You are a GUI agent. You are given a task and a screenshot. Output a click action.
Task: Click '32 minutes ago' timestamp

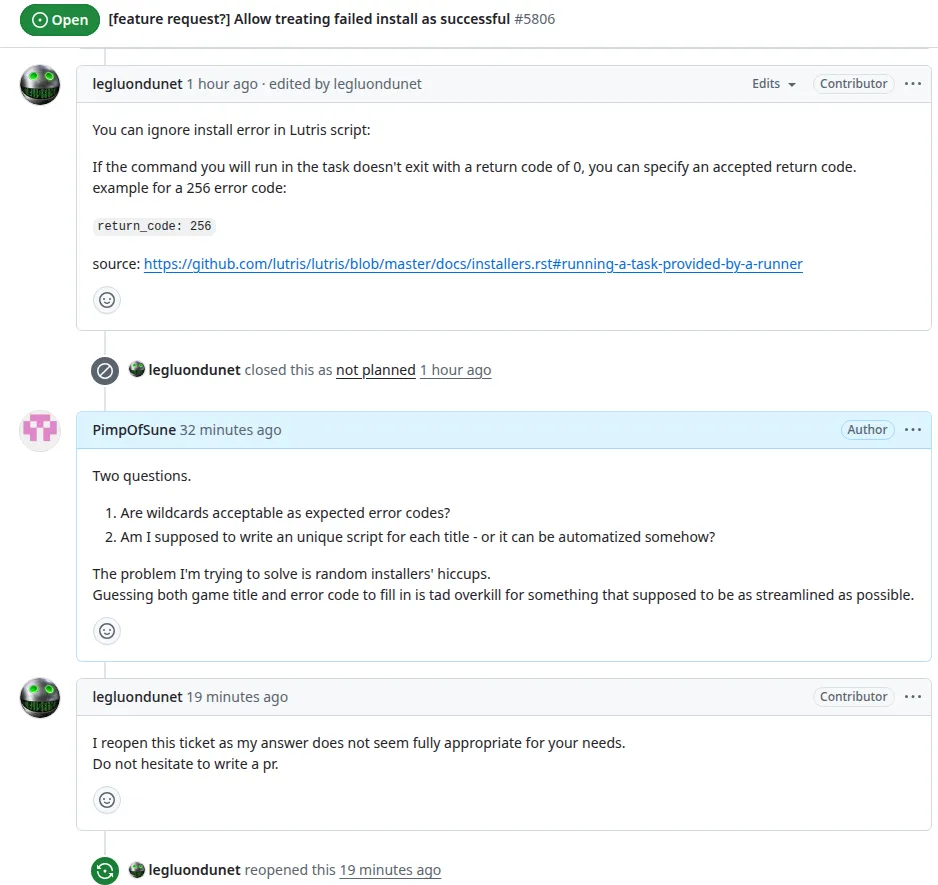[x=230, y=430]
